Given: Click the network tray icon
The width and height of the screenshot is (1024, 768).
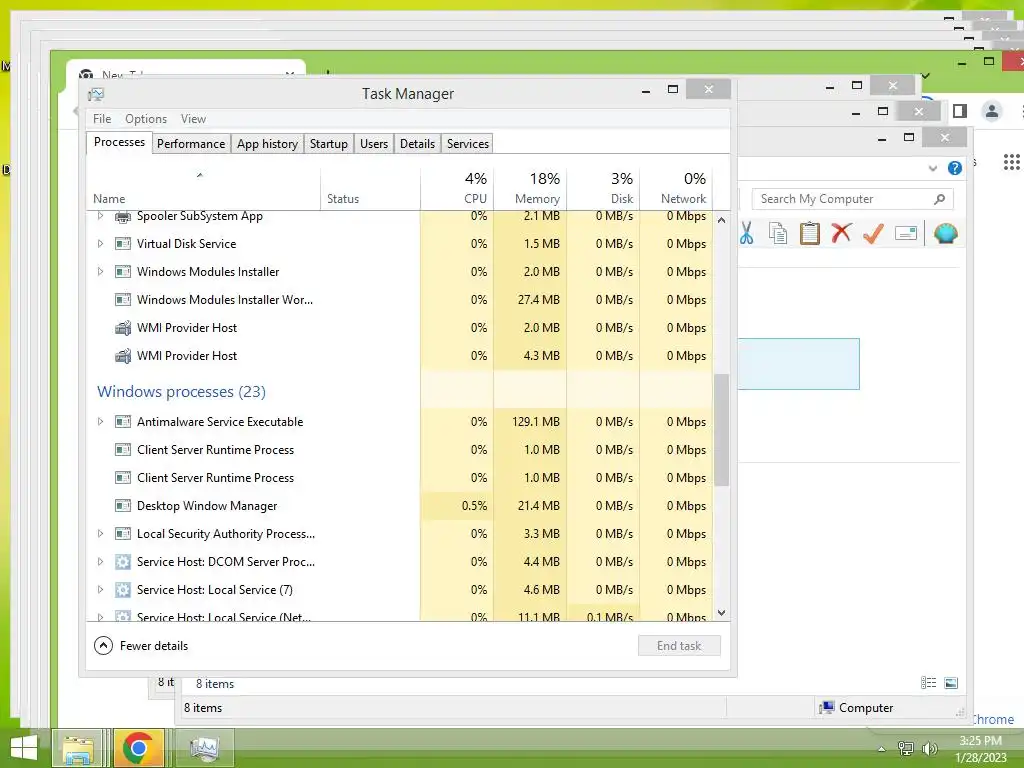Looking at the screenshot, I should (x=906, y=748).
